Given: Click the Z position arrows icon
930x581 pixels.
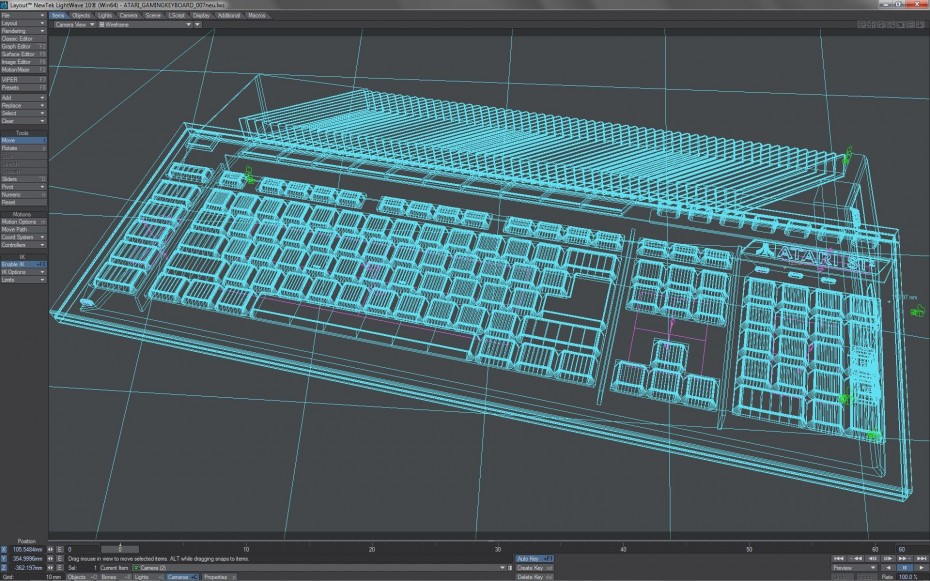Looking at the screenshot, I should click(50, 568).
